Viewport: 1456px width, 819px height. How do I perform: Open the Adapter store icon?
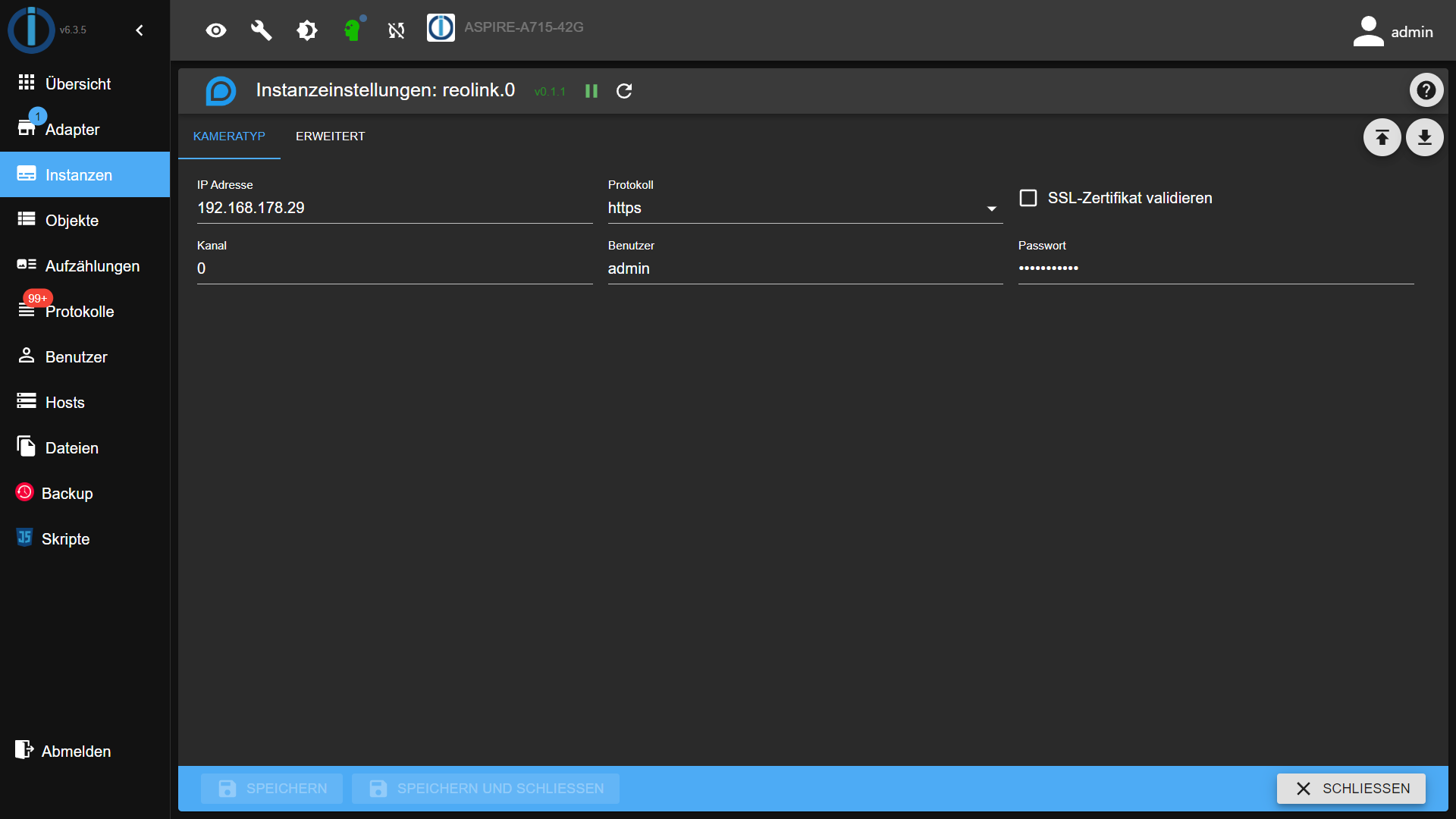[x=27, y=127]
